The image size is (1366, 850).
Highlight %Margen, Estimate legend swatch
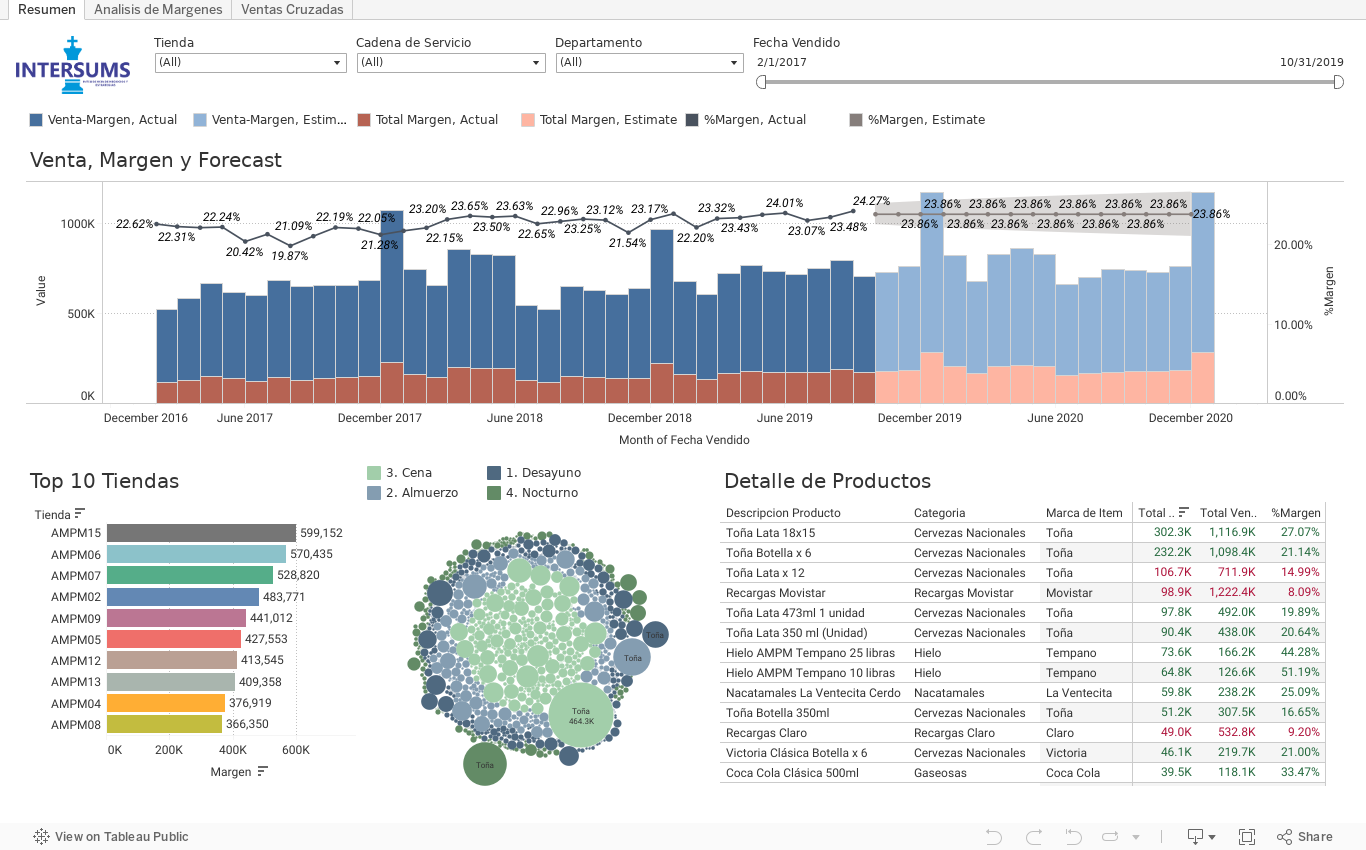click(856, 120)
